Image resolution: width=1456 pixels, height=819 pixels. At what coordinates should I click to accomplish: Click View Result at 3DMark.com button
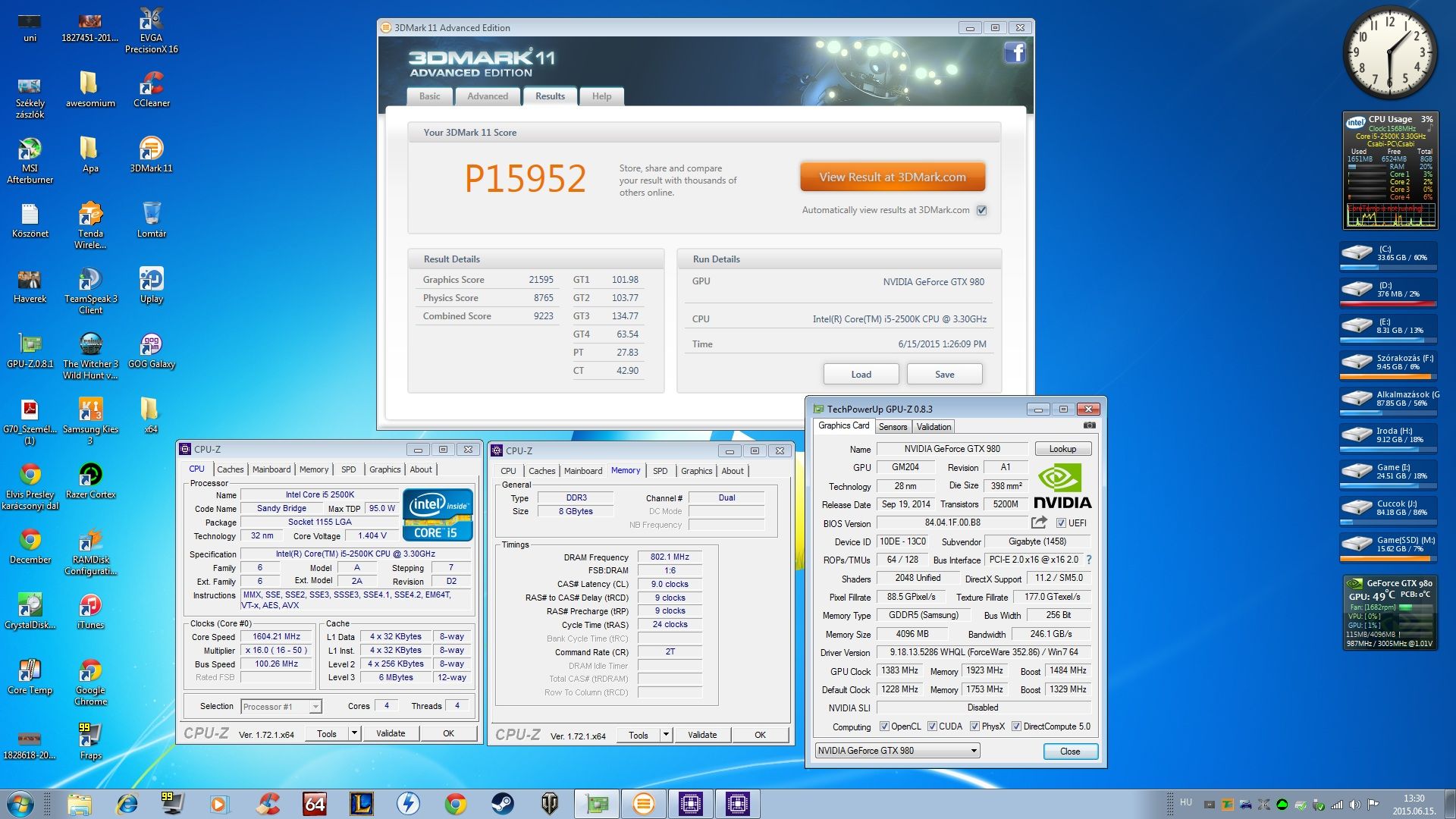[x=892, y=177]
